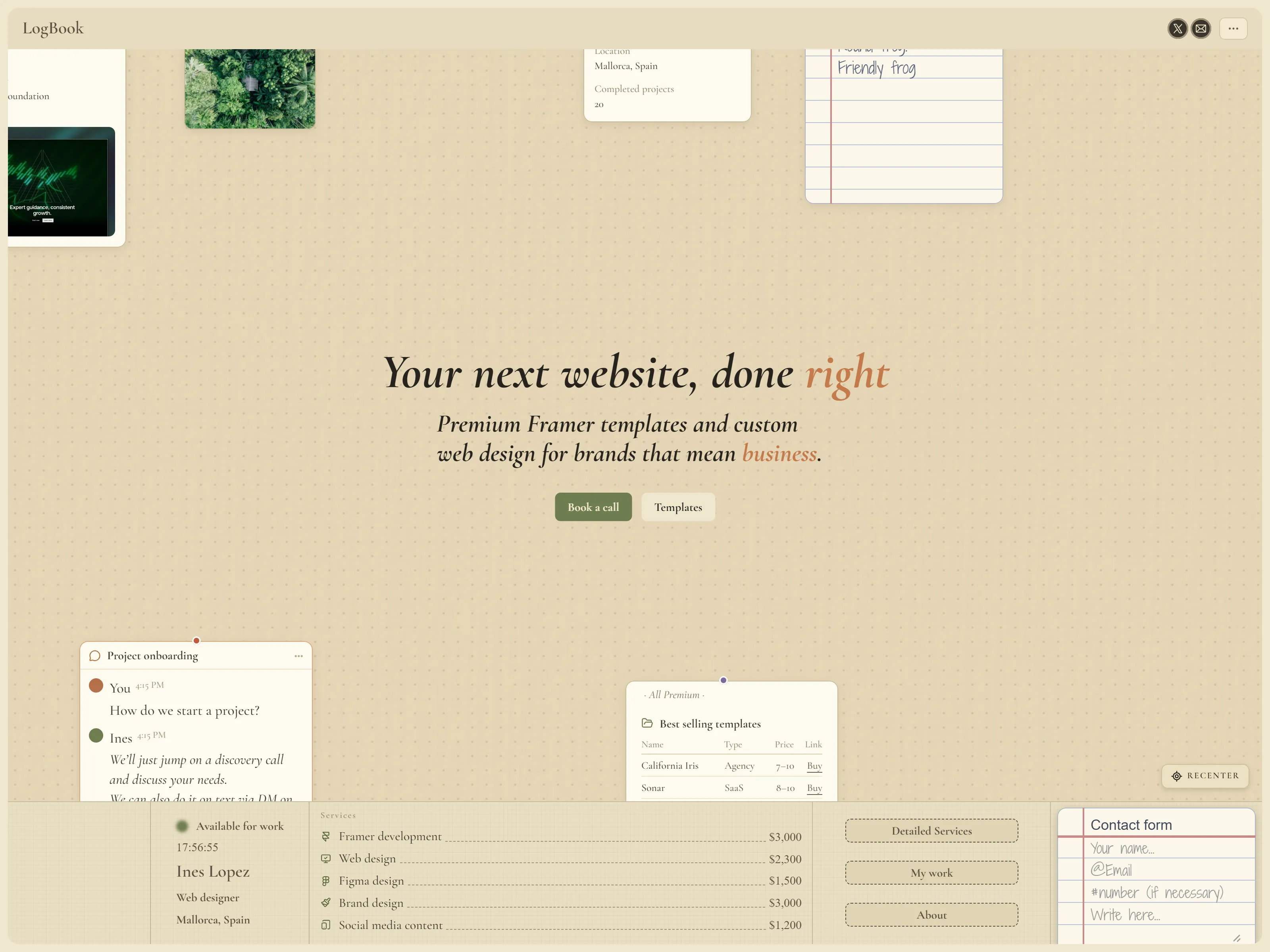Click the message field resize handle

[x=1236, y=938]
